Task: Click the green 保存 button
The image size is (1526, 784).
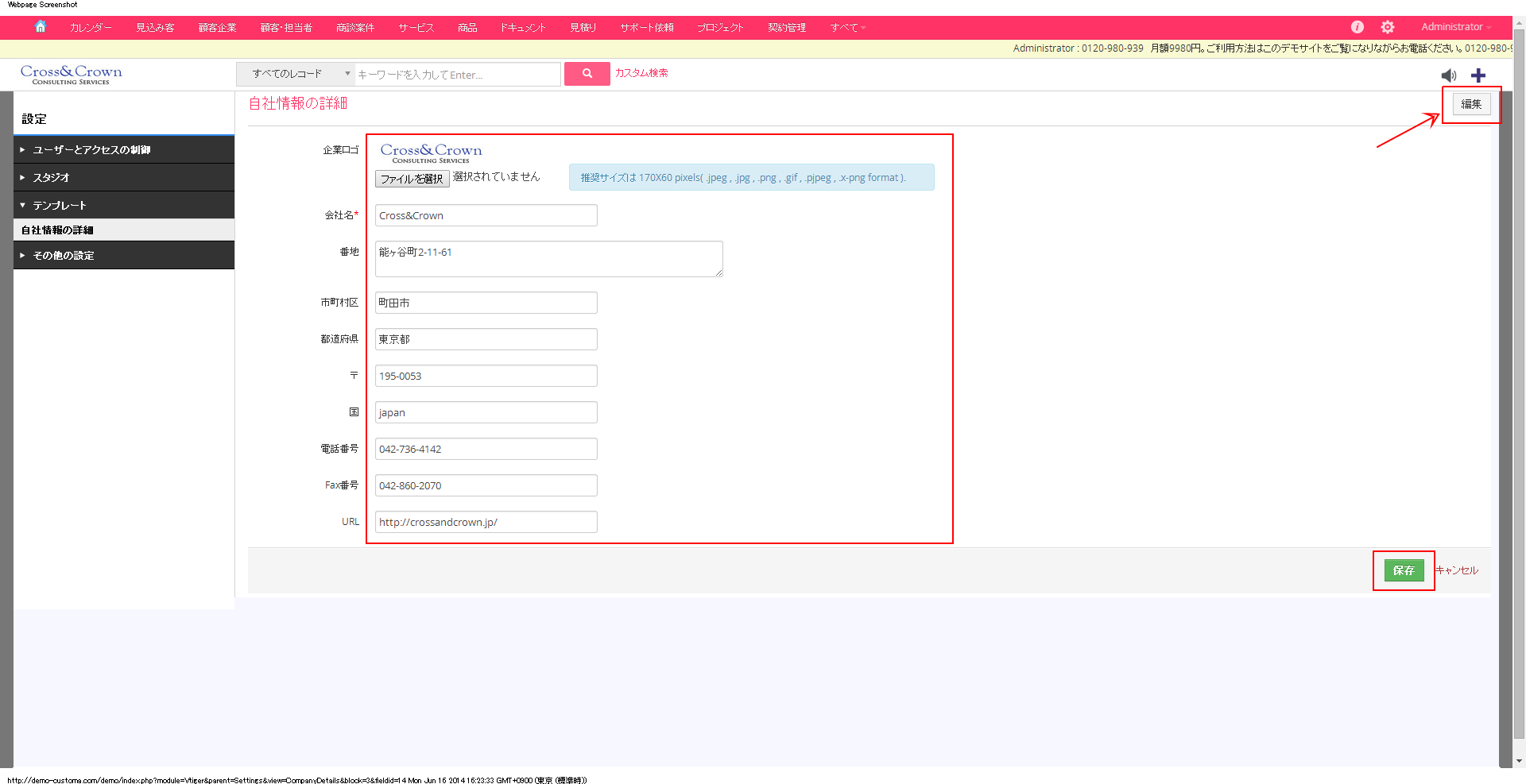Action: point(1404,570)
